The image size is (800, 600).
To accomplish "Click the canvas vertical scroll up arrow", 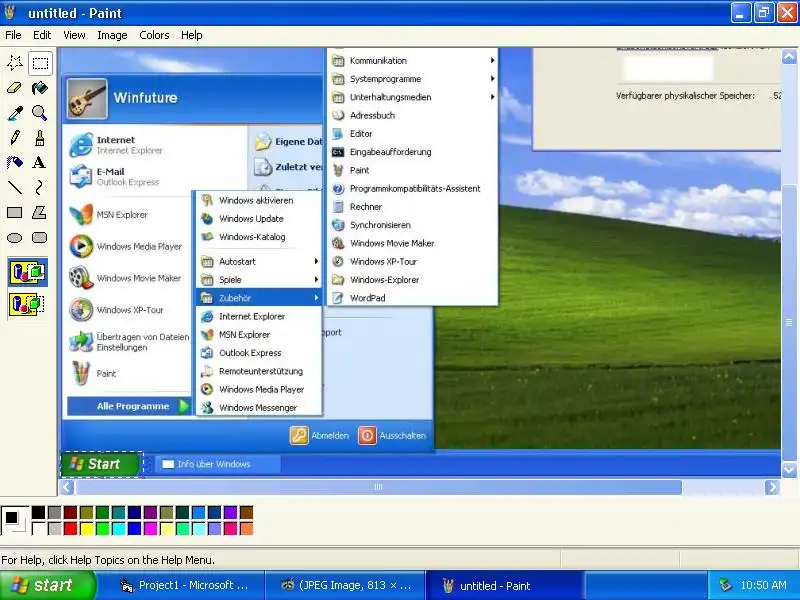I will click(x=789, y=56).
